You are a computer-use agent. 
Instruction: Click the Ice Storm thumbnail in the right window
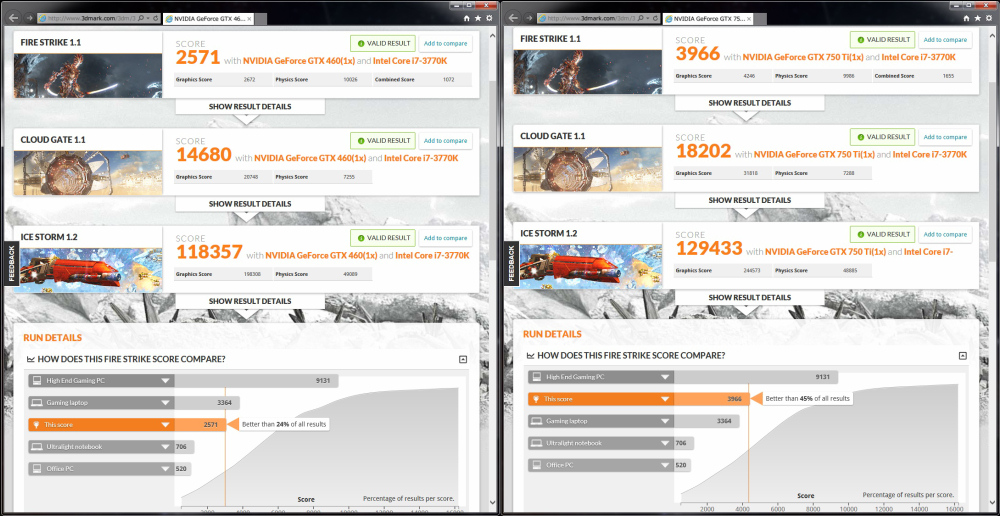click(x=587, y=266)
